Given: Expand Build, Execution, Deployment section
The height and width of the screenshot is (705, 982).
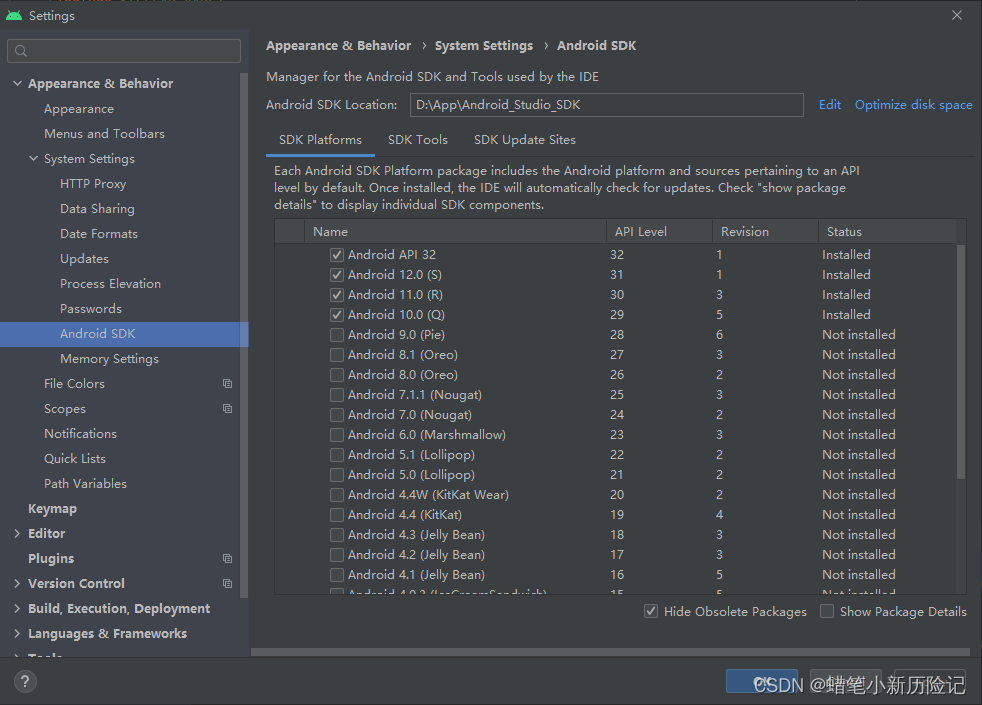Looking at the screenshot, I should [17, 609].
